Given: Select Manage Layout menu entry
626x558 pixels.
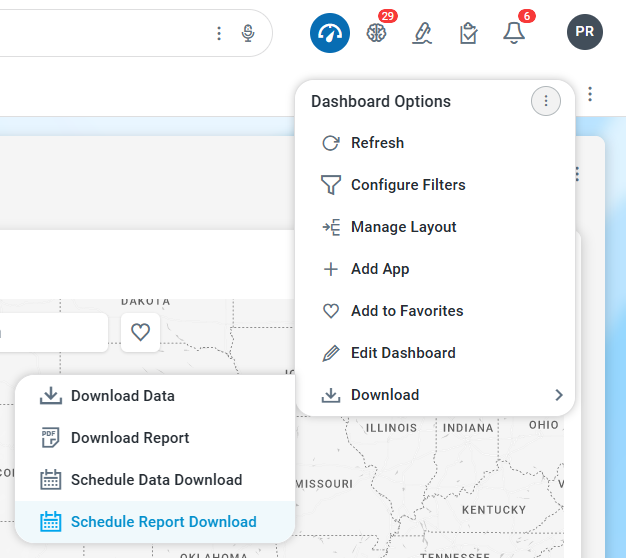Looking at the screenshot, I should pos(403,227).
